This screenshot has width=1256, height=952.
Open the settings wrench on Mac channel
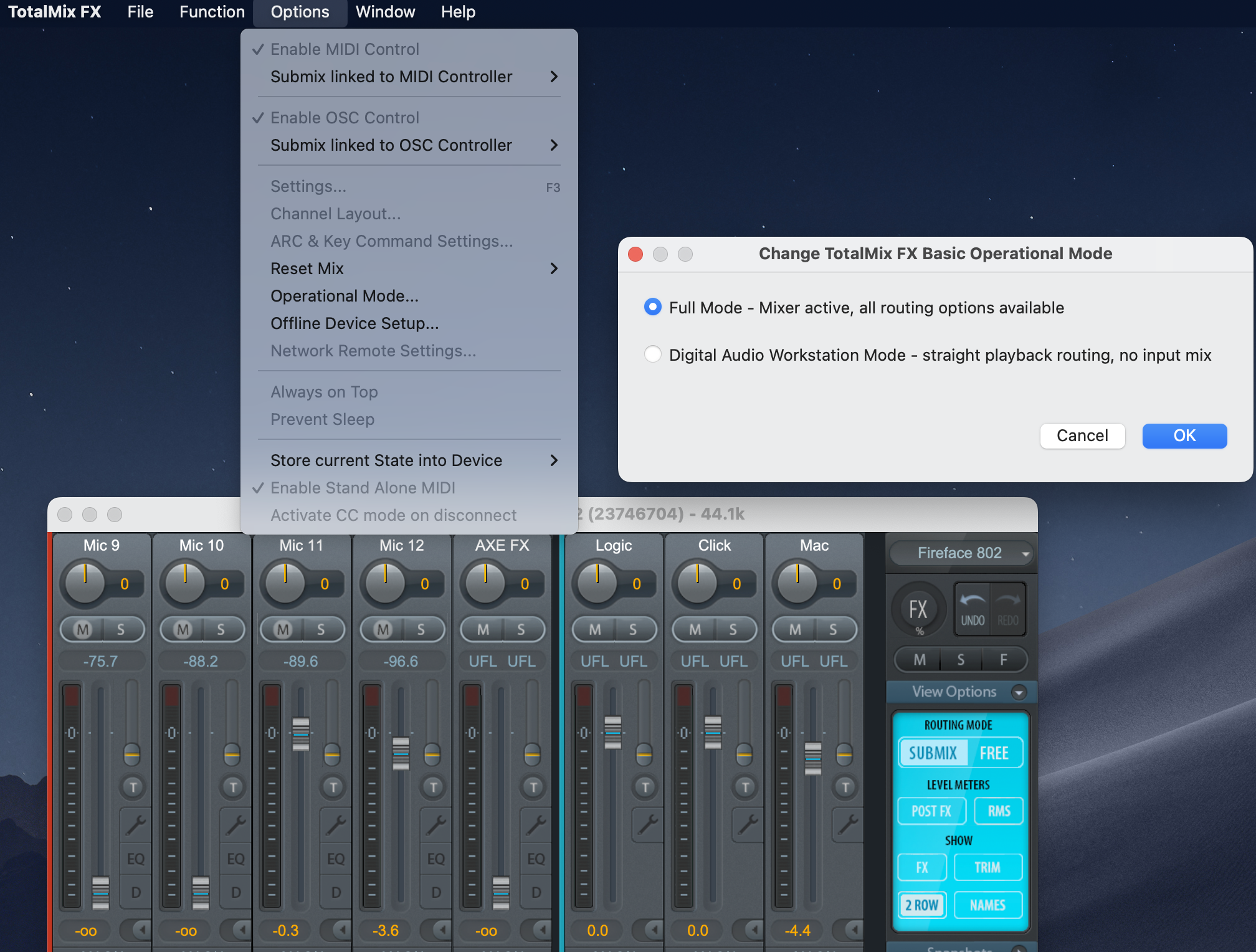tap(847, 825)
